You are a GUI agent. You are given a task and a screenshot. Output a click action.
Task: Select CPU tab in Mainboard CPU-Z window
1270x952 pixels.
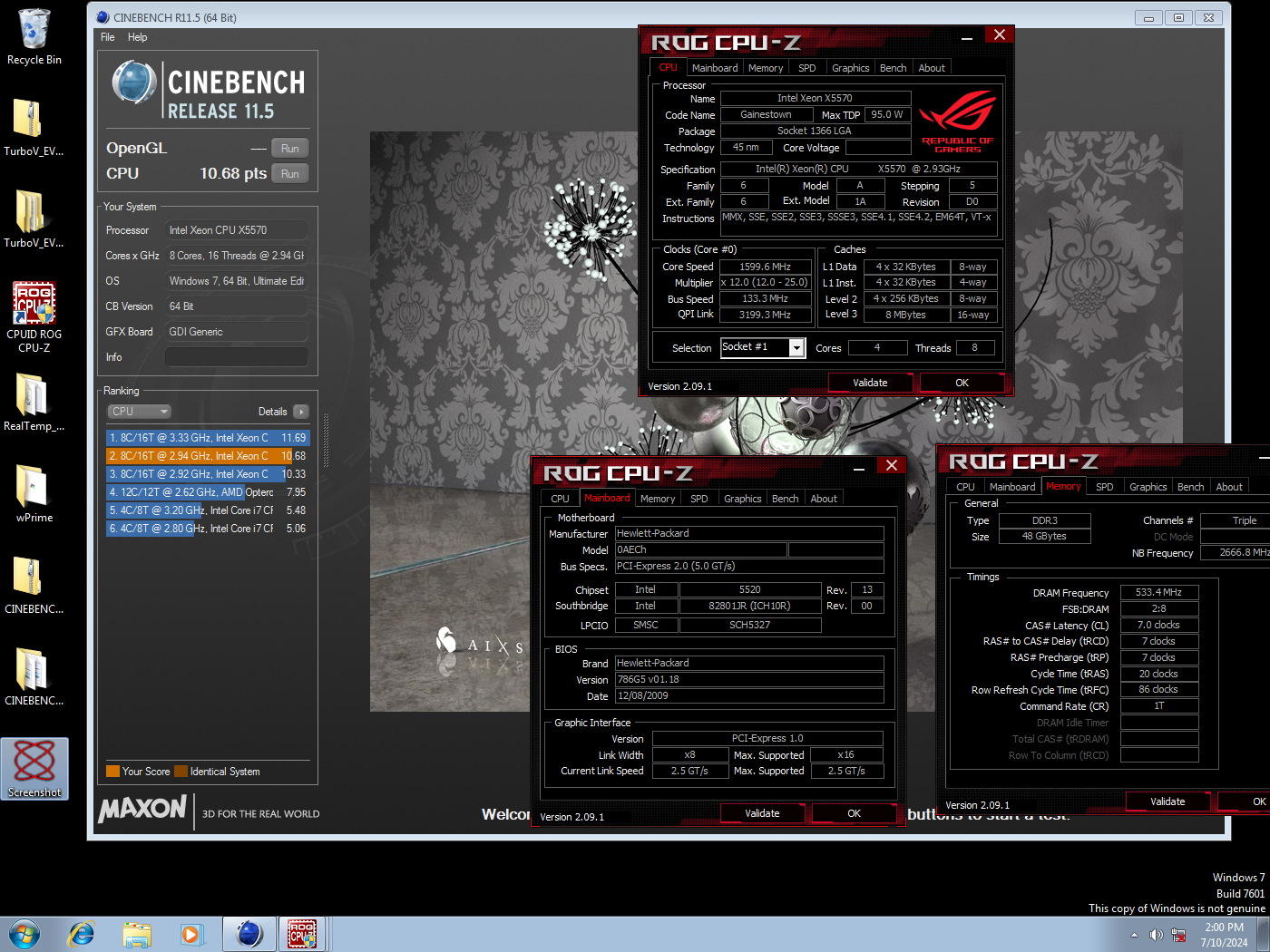561,499
